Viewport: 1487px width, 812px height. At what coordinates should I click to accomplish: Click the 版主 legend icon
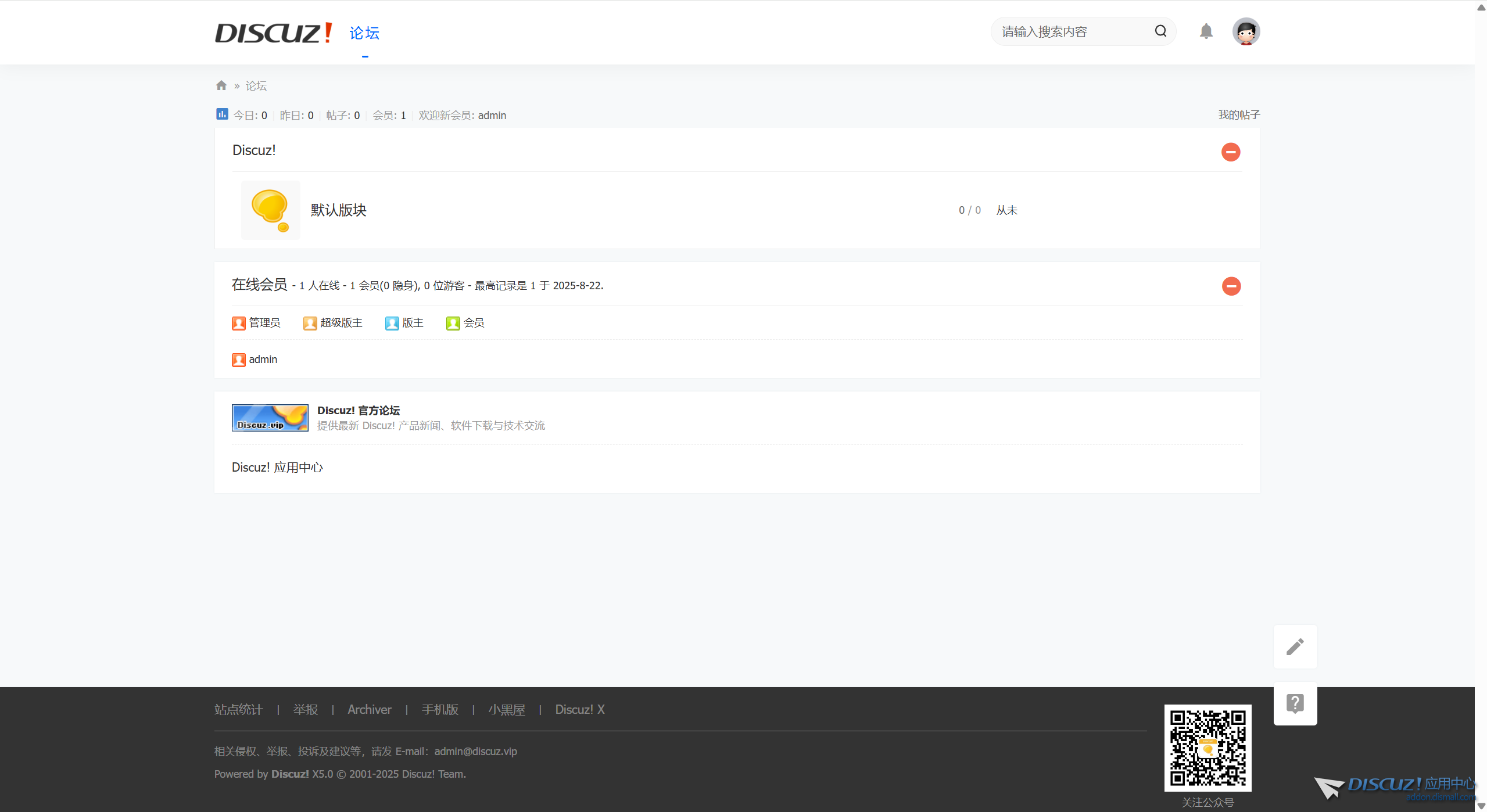pos(392,324)
